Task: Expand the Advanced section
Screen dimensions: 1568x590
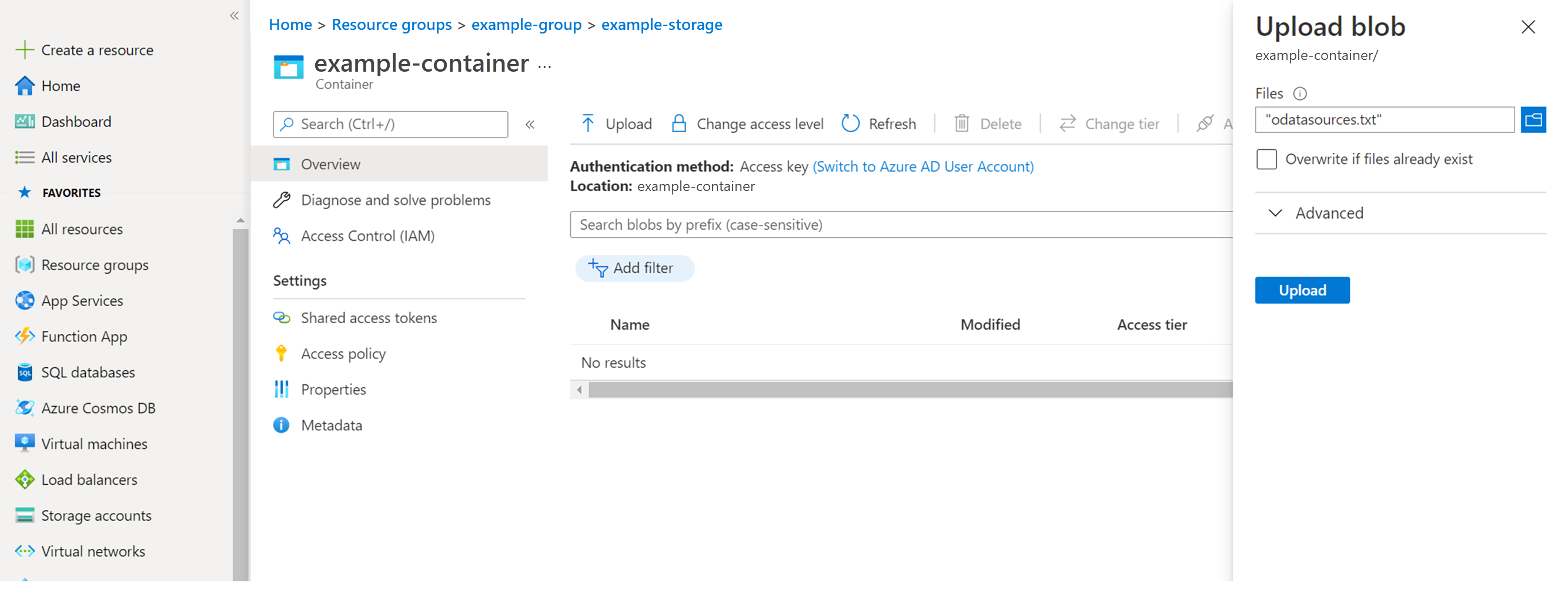Action: (x=1400, y=213)
